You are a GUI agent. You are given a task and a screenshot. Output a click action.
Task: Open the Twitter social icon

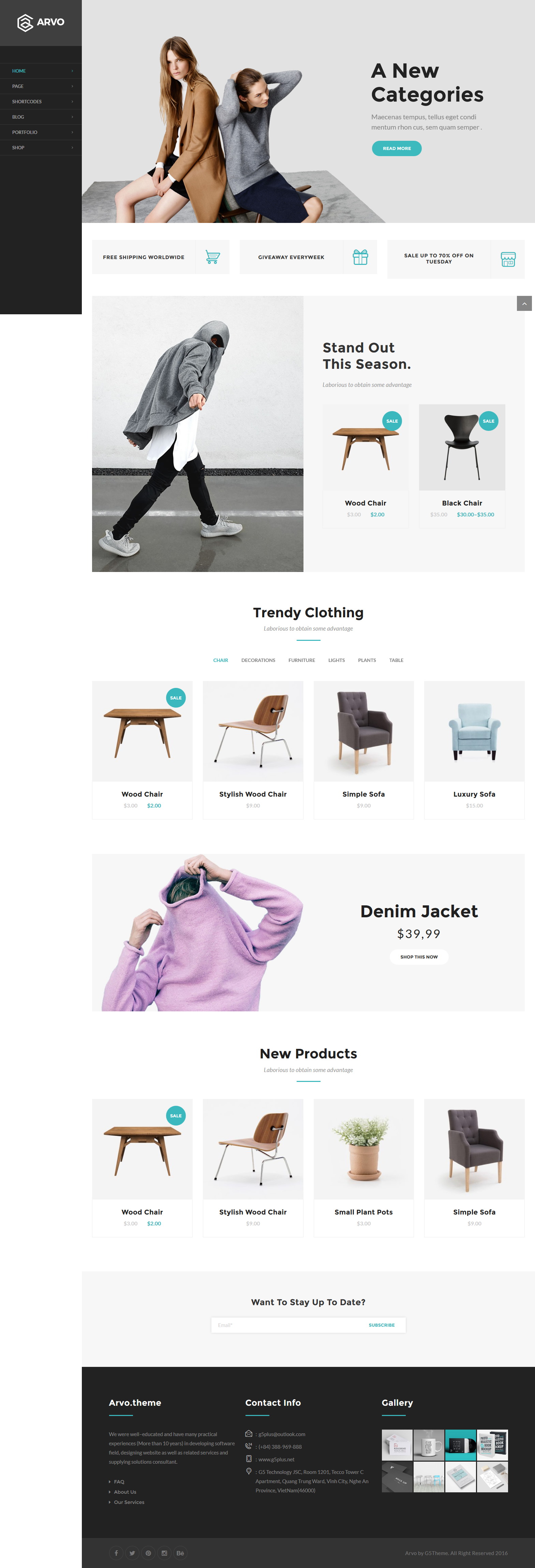tap(132, 1552)
